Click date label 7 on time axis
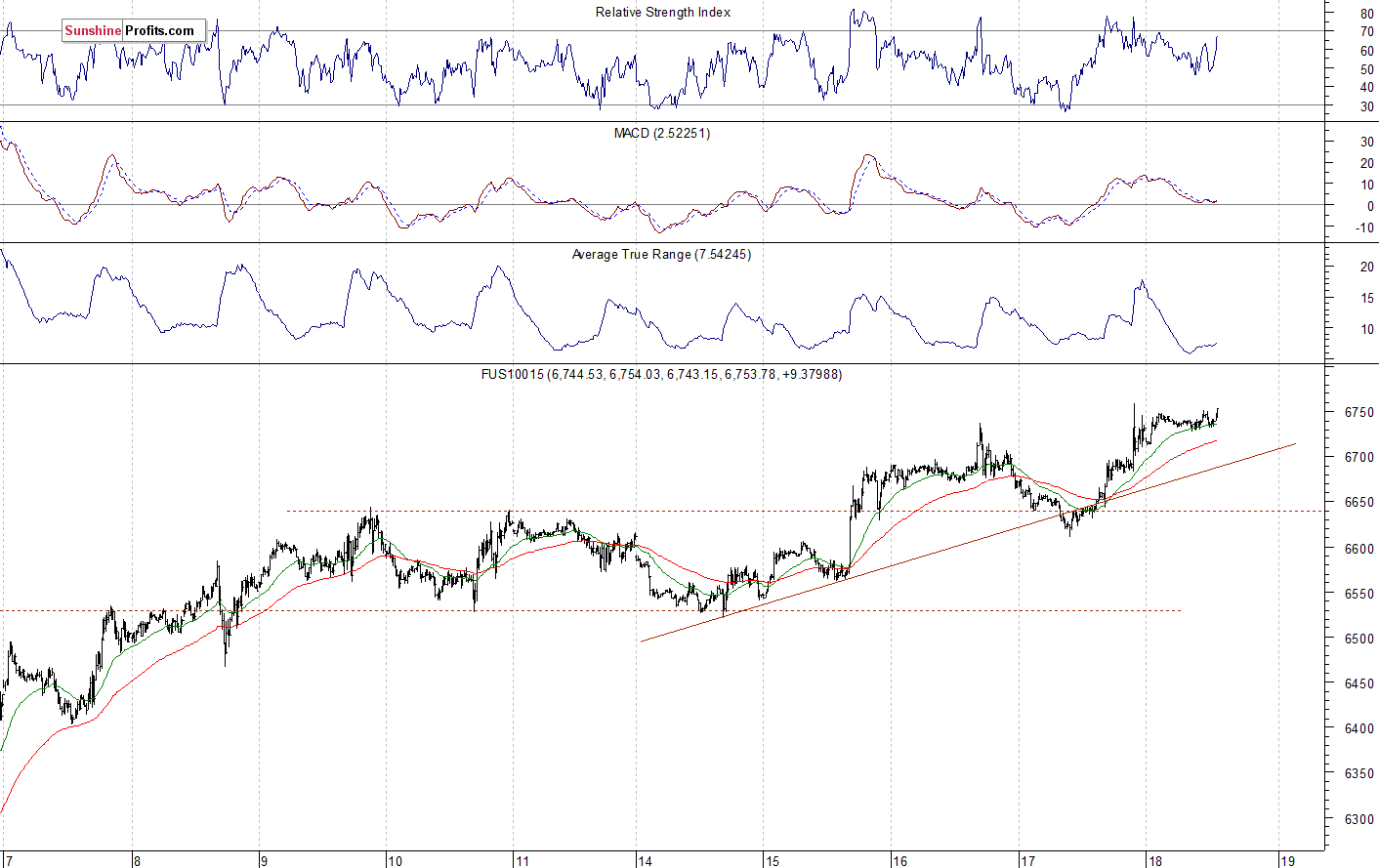1379x868 pixels. 7,860
